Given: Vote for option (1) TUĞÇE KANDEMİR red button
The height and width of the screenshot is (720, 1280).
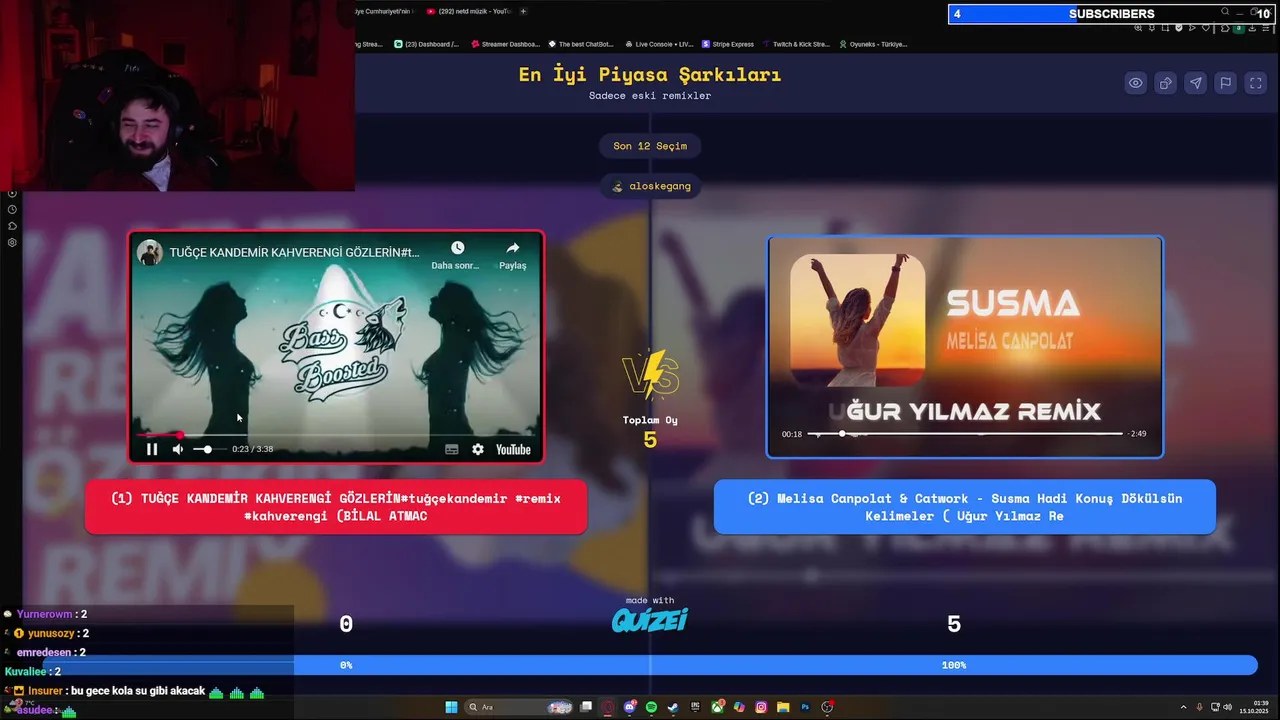Looking at the screenshot, I should pyautogui.click(x=336, y=507).
